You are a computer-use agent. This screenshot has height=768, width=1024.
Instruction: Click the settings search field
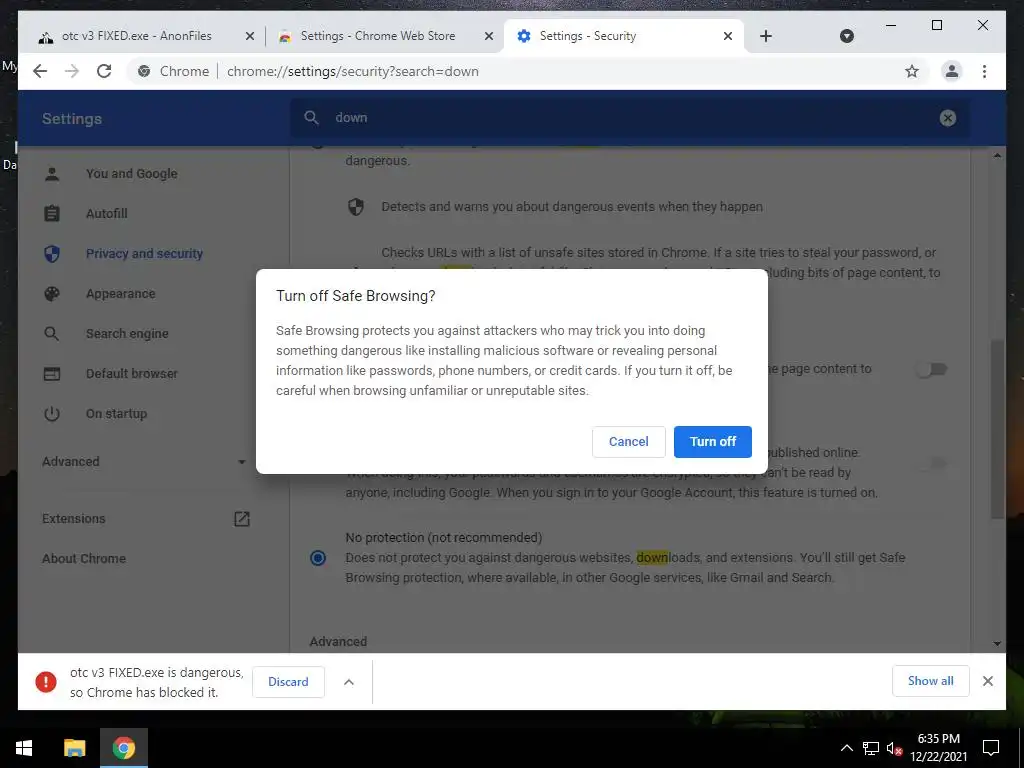[630, 118]
